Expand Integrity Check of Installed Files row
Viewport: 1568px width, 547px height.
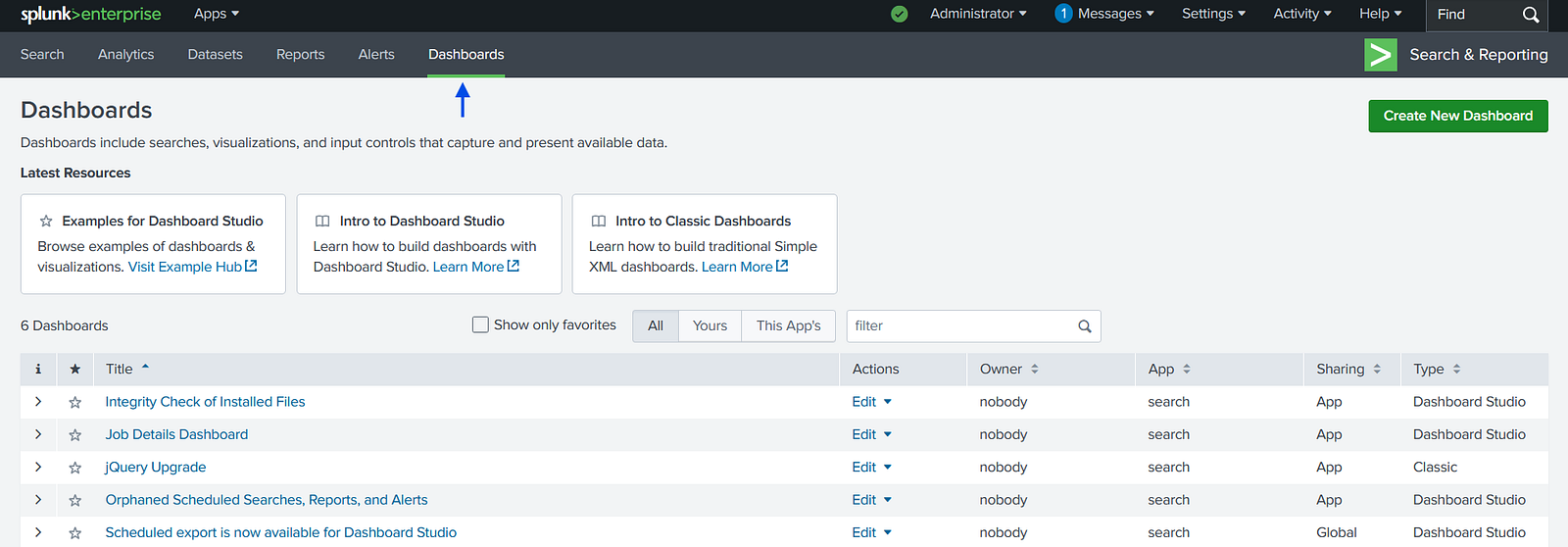pyautogui.click(x=38, y=402)
